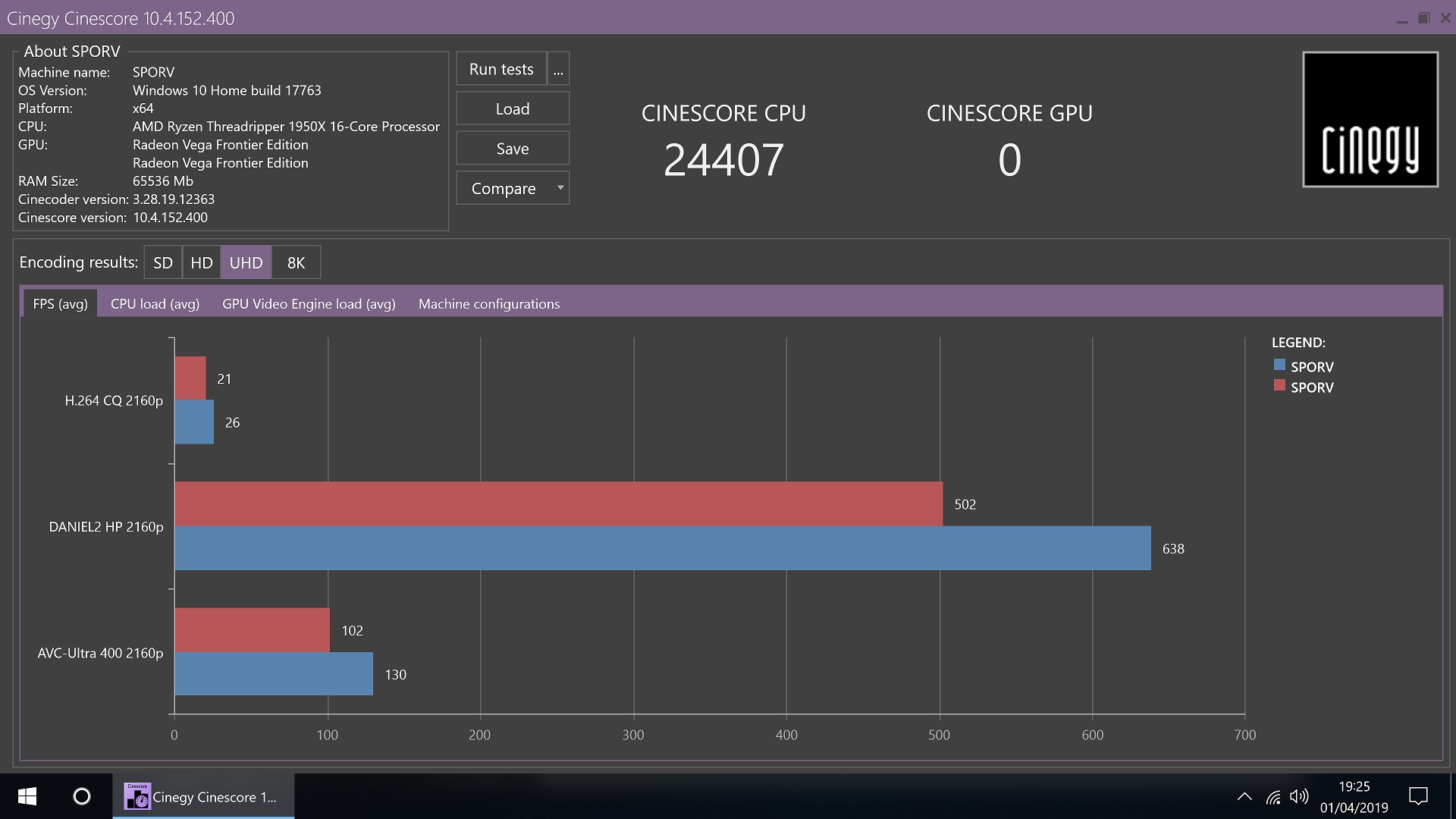
Task: Click the blue AVC-Ultra 400 2160p bar
Action: [274, 673]
